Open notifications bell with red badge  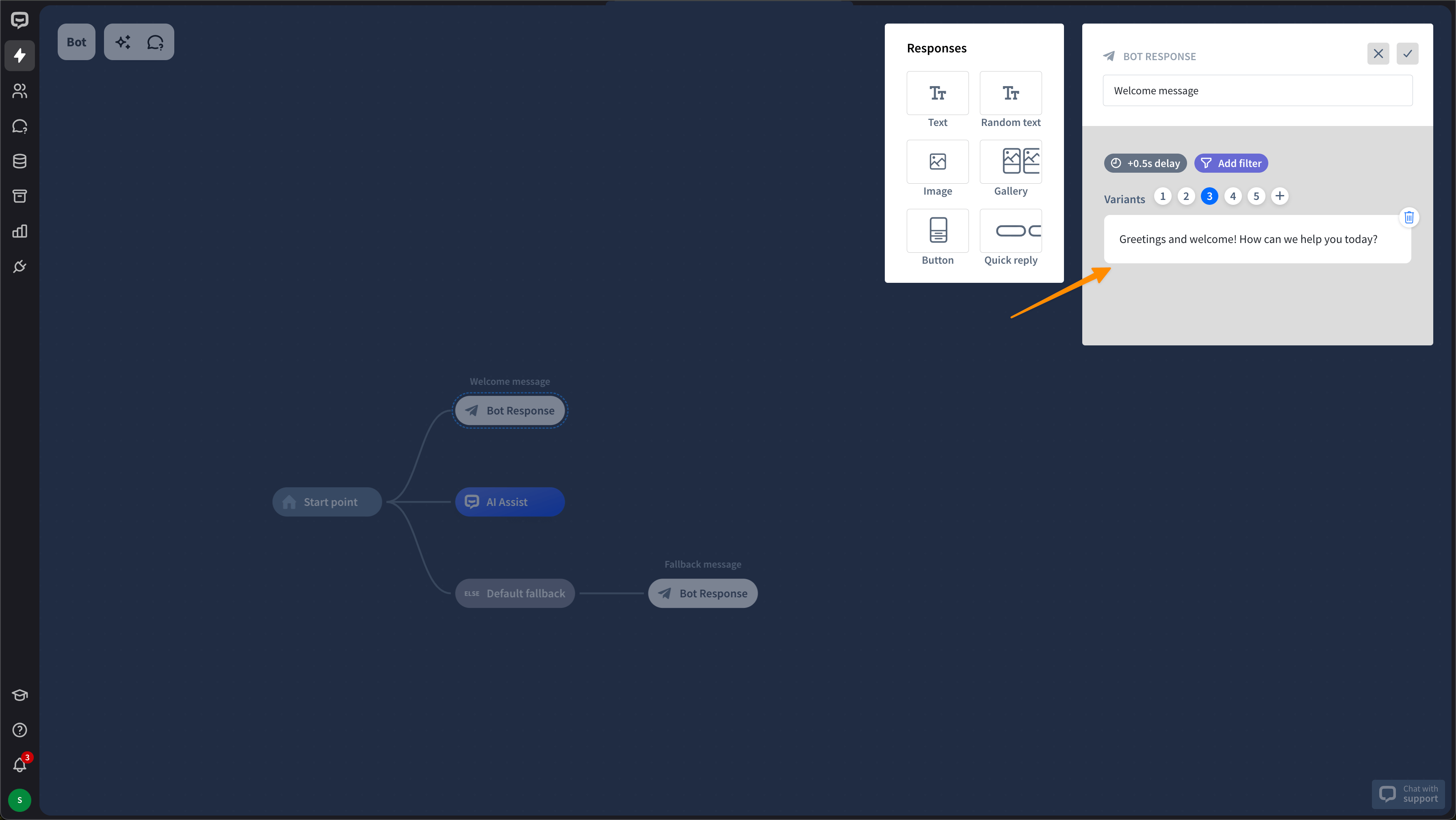(20, 765)
